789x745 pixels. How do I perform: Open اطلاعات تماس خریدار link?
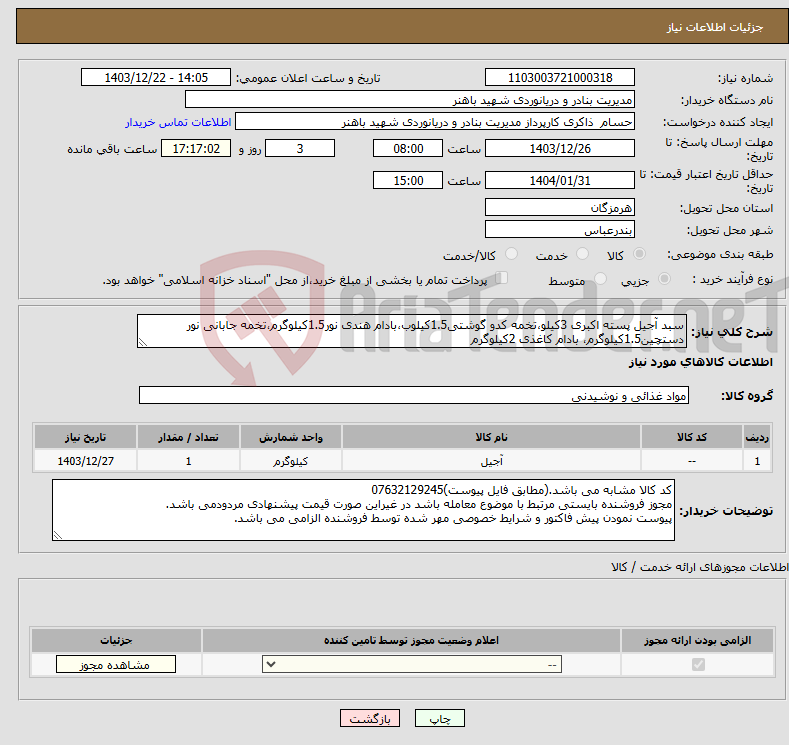click(178, 122)
